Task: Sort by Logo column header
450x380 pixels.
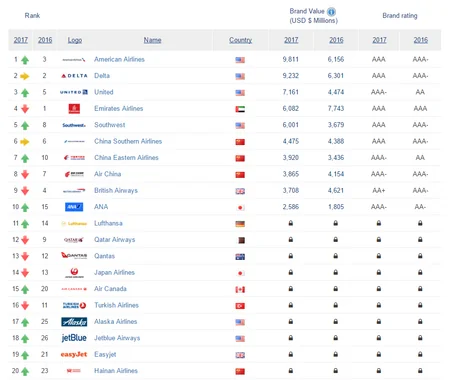Action: point(75,40)
